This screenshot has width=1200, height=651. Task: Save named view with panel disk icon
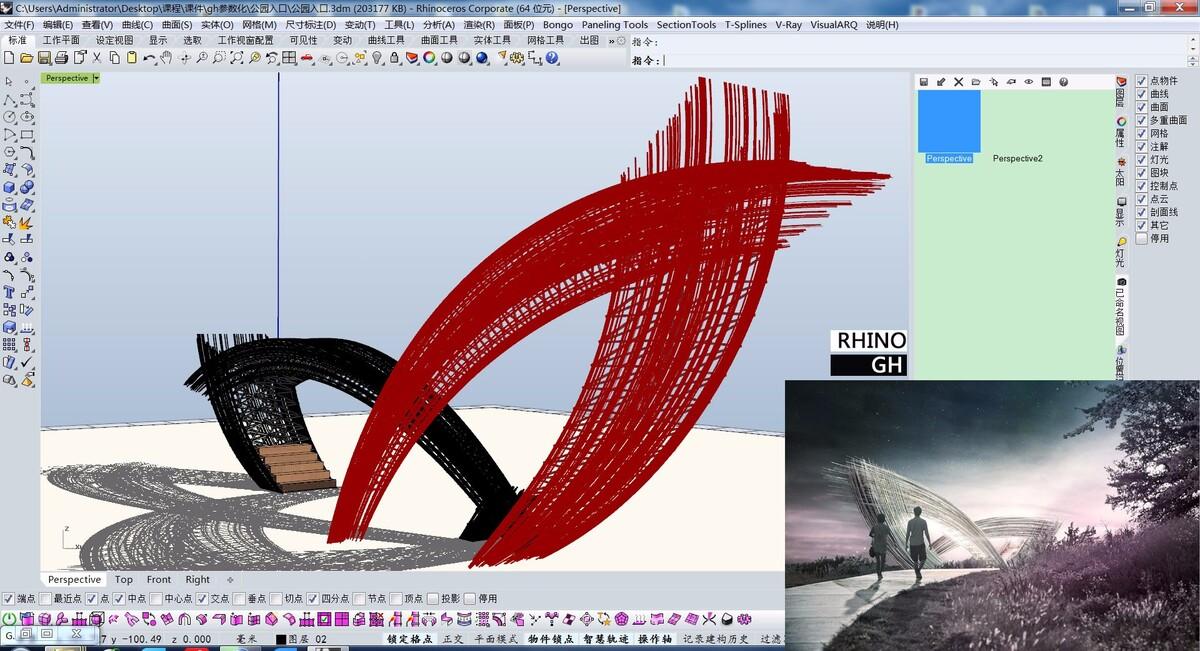point(924,82)
